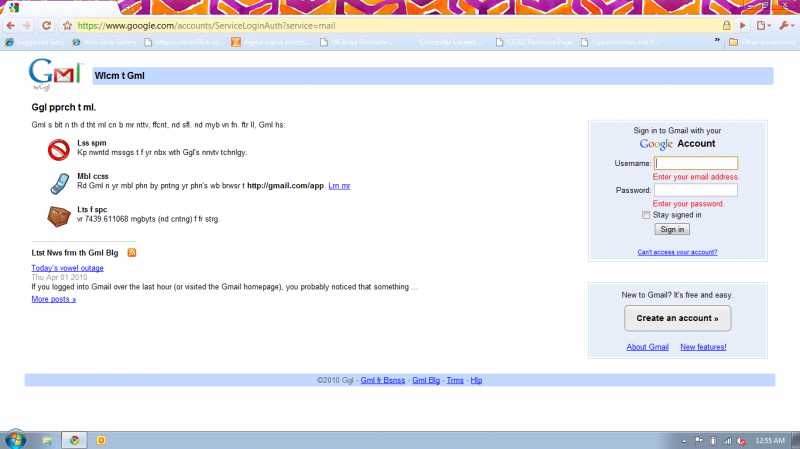Click the Gmail logo
Image resolution: width=800 pixels, height=449 pixels.
pos(55,73)
